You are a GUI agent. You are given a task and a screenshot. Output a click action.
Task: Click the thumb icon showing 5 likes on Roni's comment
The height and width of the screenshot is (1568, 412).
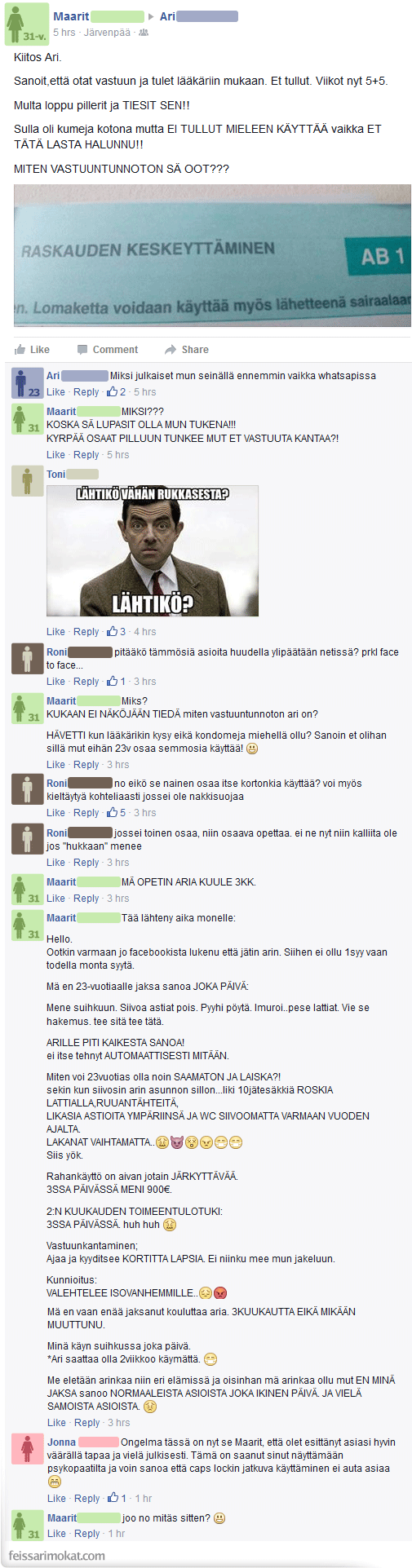click(113, 812)
